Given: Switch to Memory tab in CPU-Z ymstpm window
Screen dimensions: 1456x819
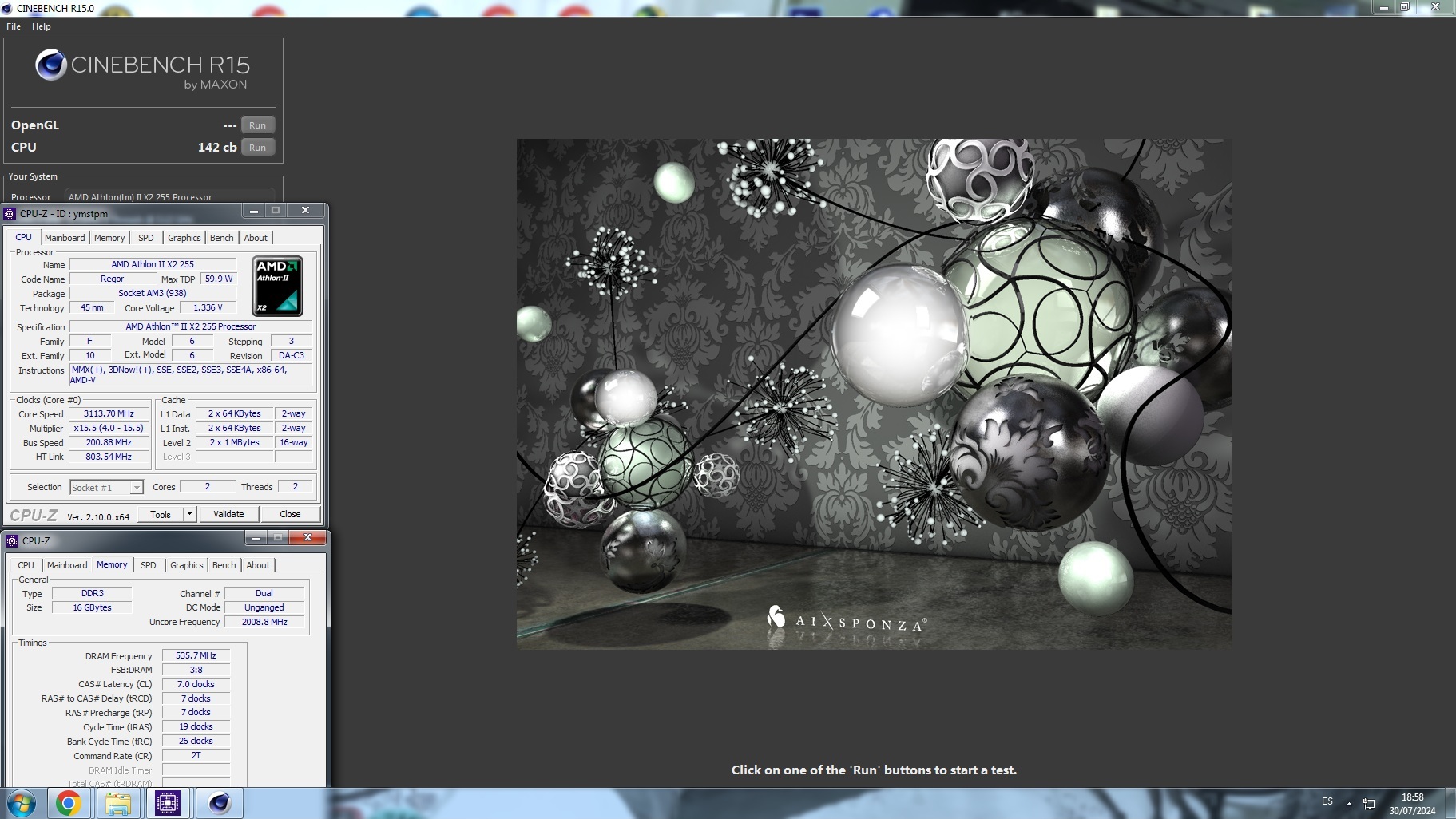Looking at the screenshot, I should pos(109,238).
